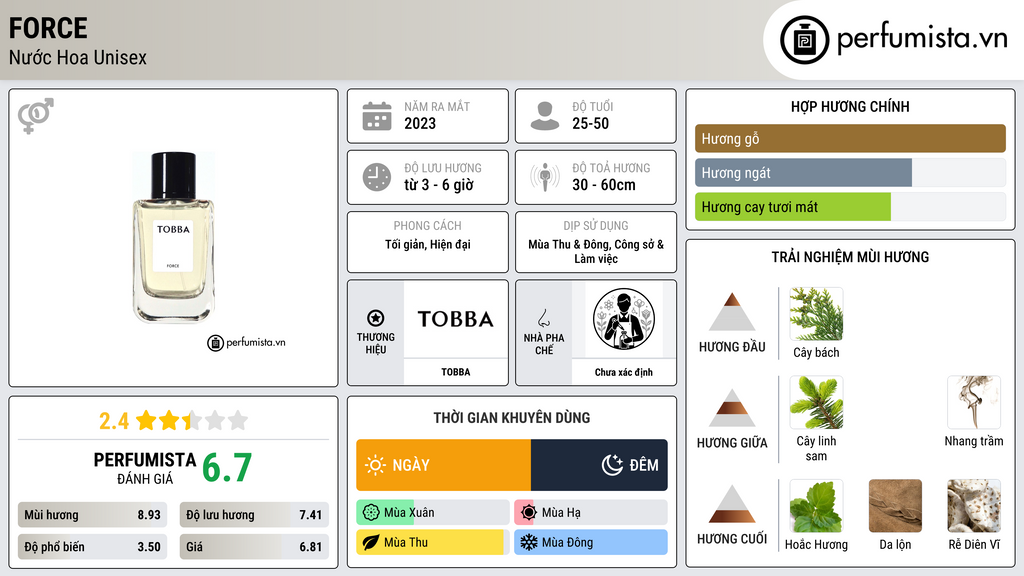The height and width of the screenshot is (576, 1024).
Task: Click the perfumista.vn caption under the bottle
Action: pyautogui.click(x=246, y=342)
